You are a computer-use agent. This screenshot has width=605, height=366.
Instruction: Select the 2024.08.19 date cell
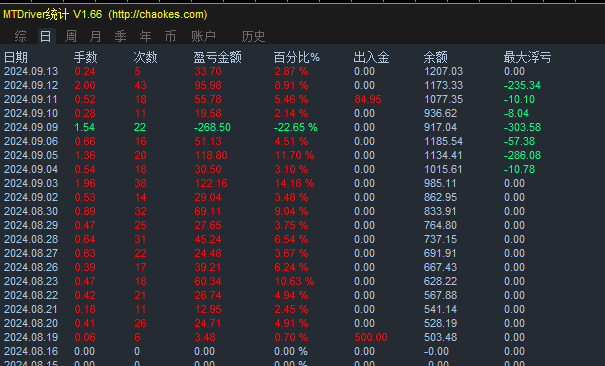click(31, 337)
